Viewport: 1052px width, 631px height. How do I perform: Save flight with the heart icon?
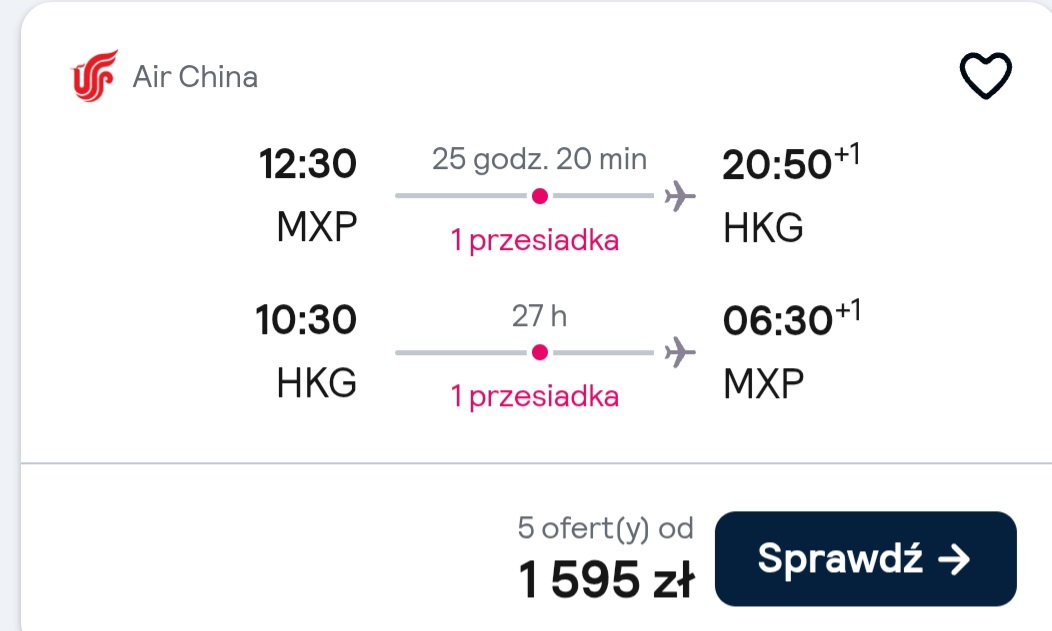[986, 76]
